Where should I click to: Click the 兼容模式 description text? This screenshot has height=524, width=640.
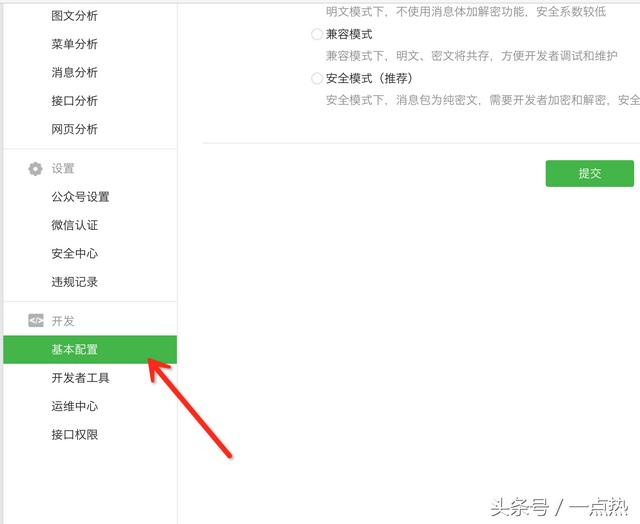[471, 56]
